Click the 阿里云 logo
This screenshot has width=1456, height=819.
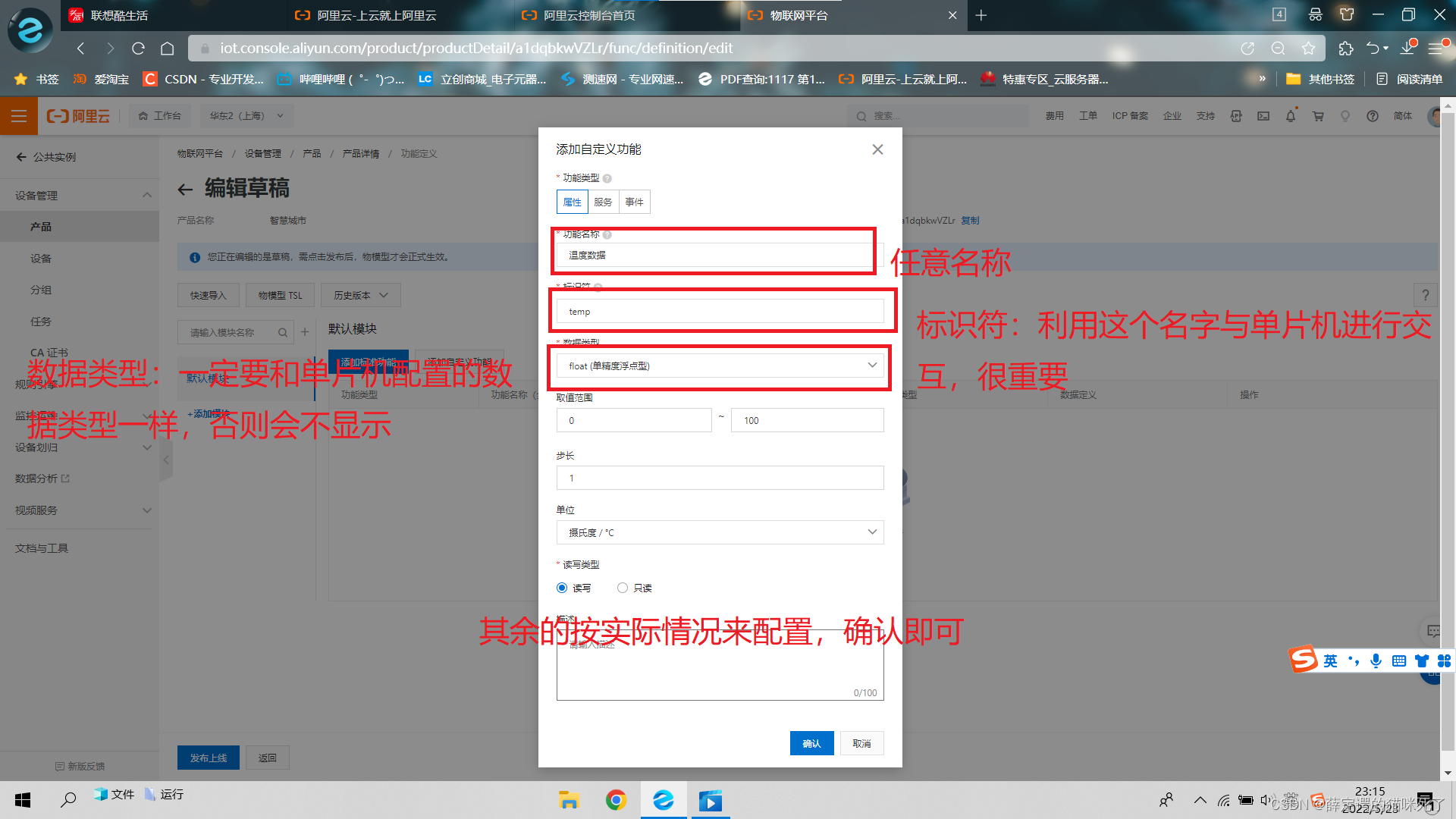tap(78, 116)
